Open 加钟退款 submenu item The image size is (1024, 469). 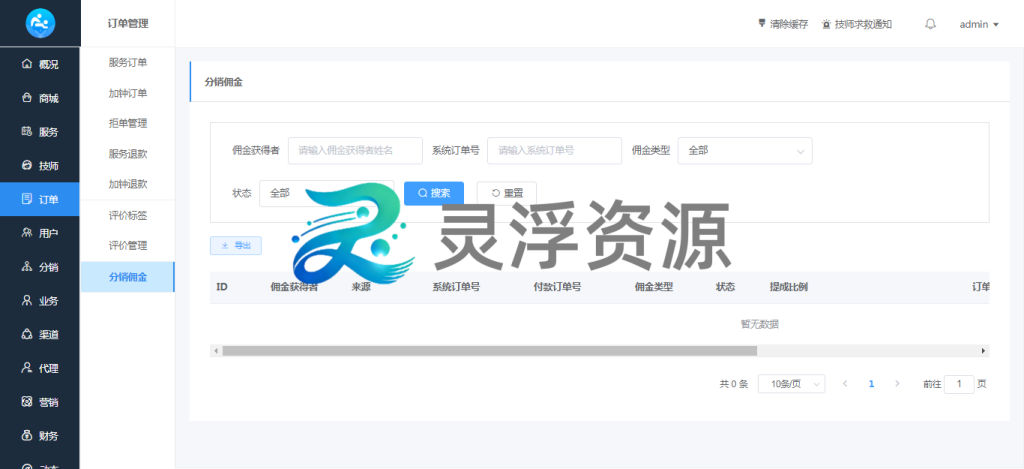[x=127, y=184]
